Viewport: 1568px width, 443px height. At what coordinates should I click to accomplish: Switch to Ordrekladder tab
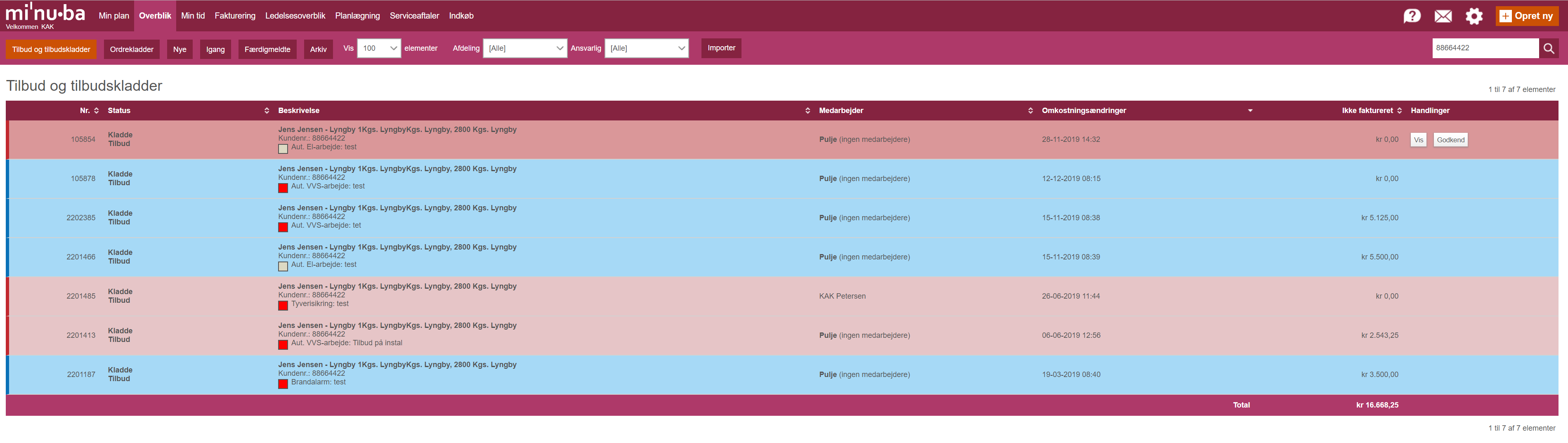coord(132,49)
